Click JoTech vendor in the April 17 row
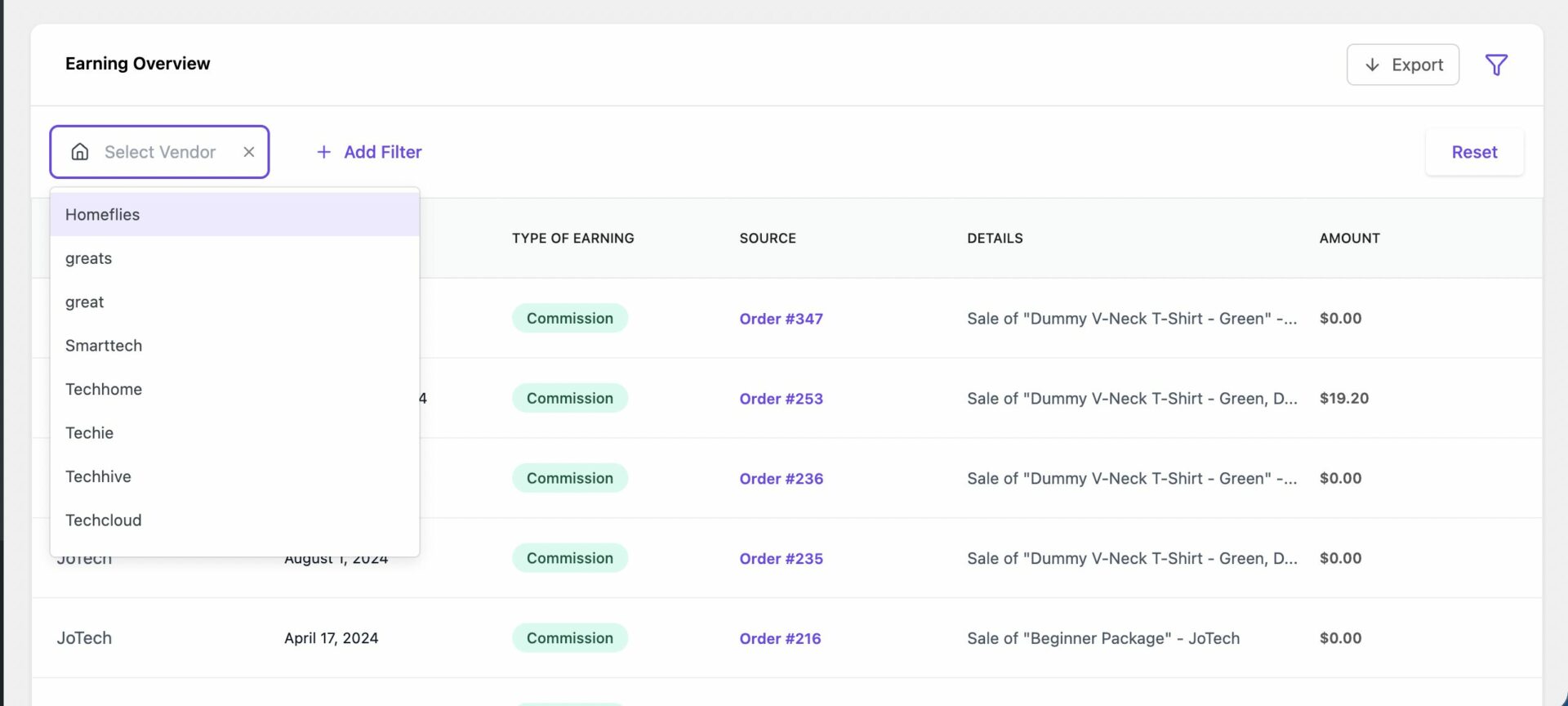 (84, 639)
